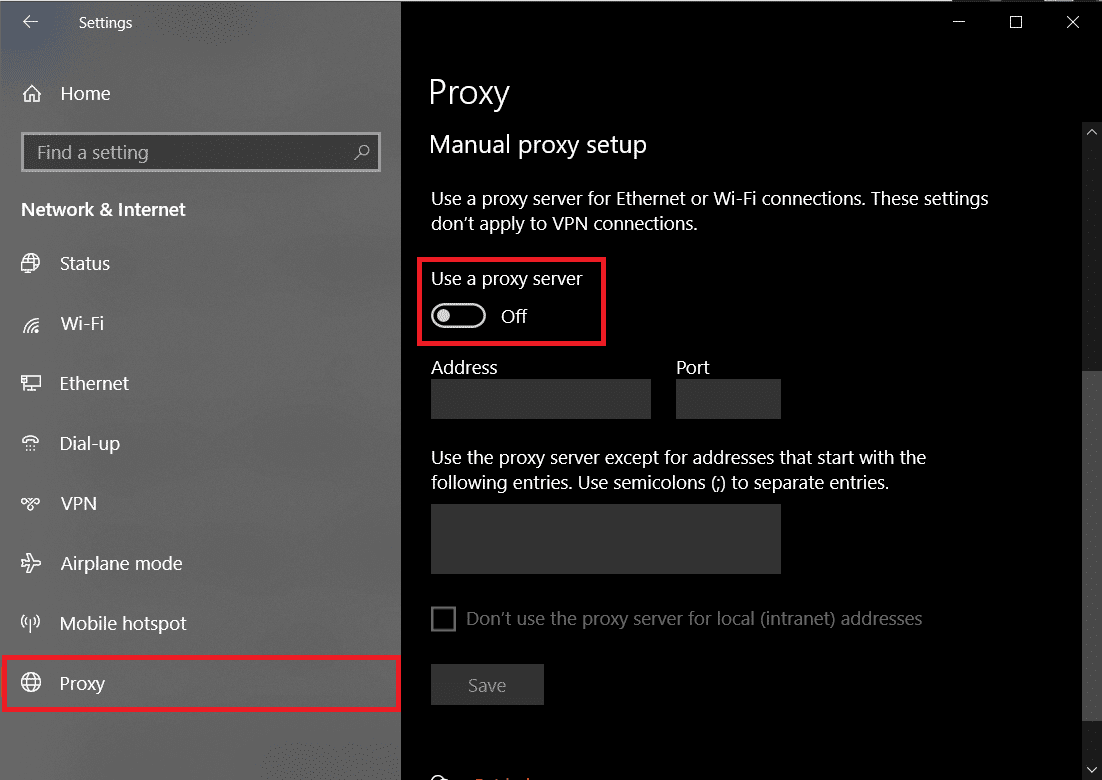The width and height of the screenshot is (1102, 780).
Task: Click the exceptions list text area
Action: click(605, 538)
